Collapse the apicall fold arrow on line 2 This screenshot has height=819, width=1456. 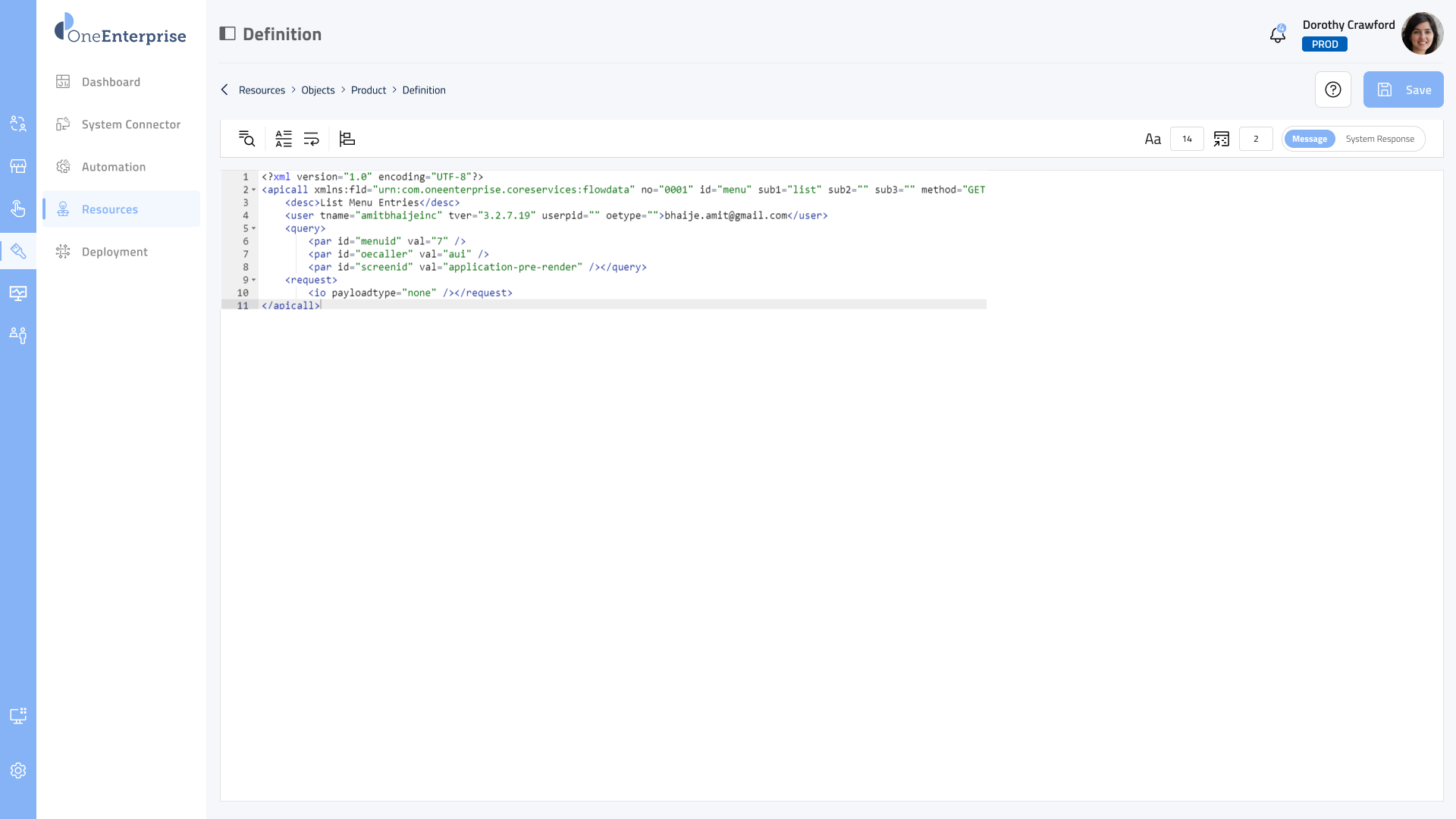click(254, 190)
